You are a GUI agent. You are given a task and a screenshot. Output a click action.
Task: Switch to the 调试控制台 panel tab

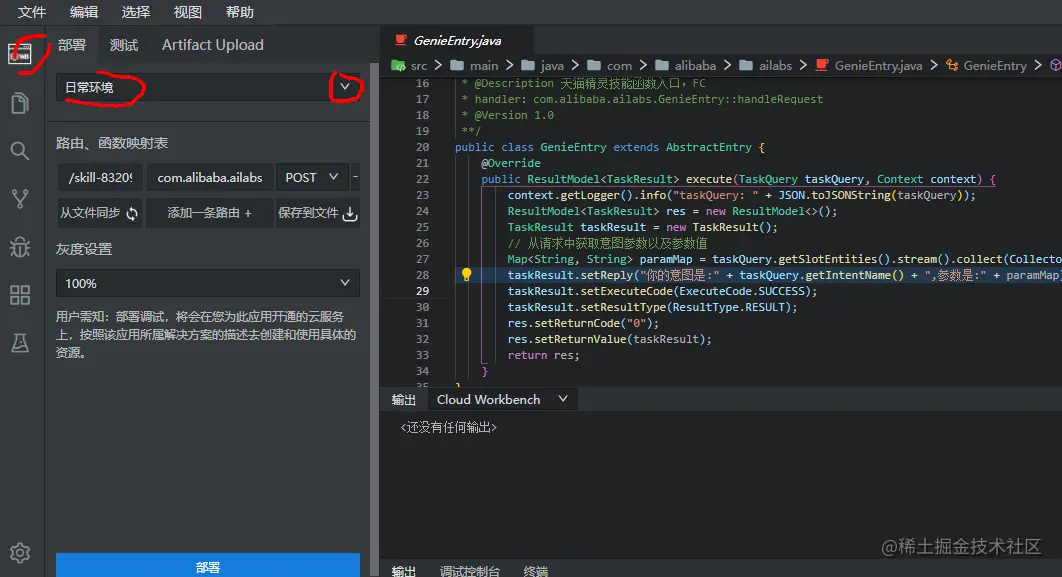[x=469, y=571]
